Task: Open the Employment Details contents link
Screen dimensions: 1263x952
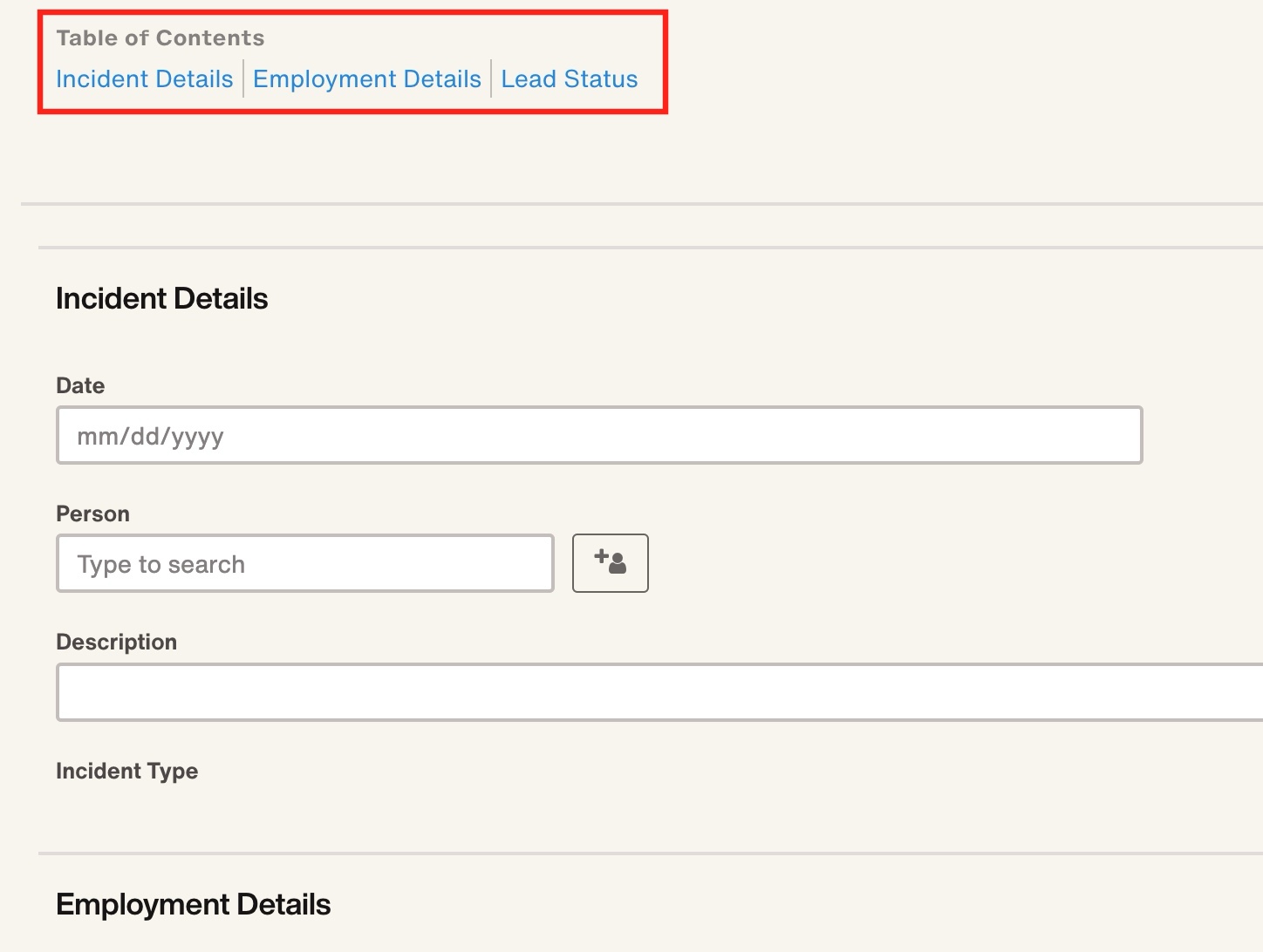Action: click(367, 79)
